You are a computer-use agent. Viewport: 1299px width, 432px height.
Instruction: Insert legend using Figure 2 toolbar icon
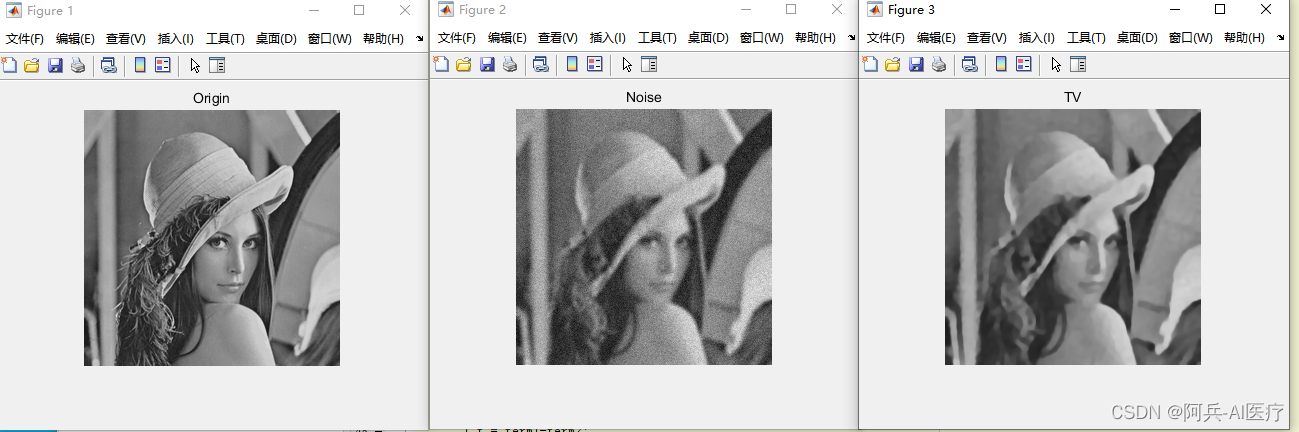[x=594, y=65]
